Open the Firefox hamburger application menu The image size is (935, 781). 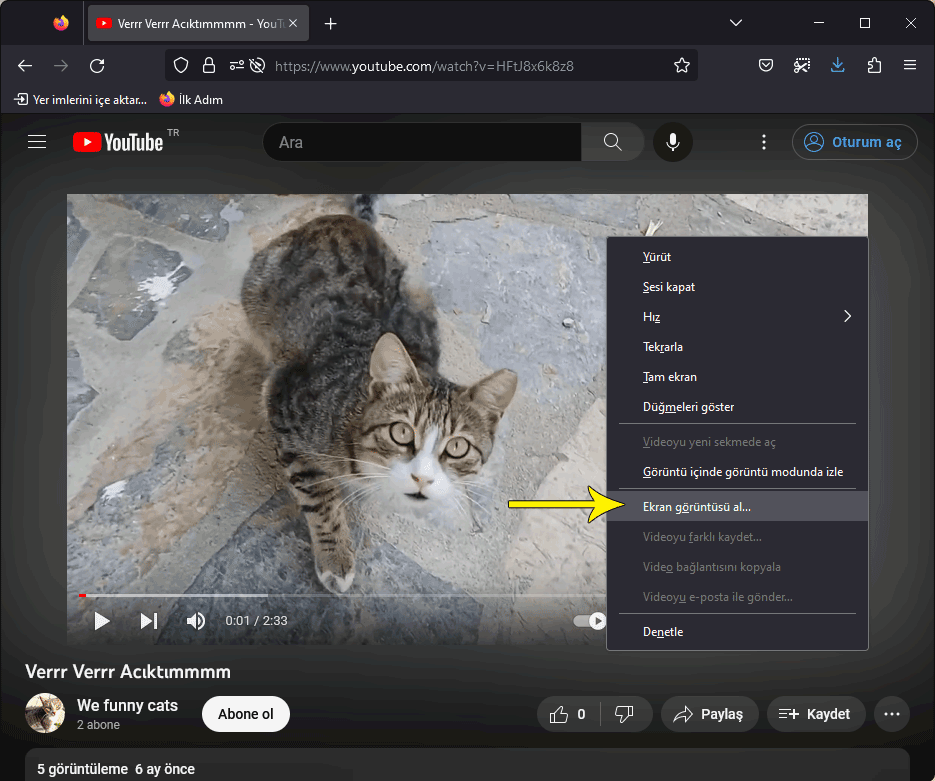[910, 66]
